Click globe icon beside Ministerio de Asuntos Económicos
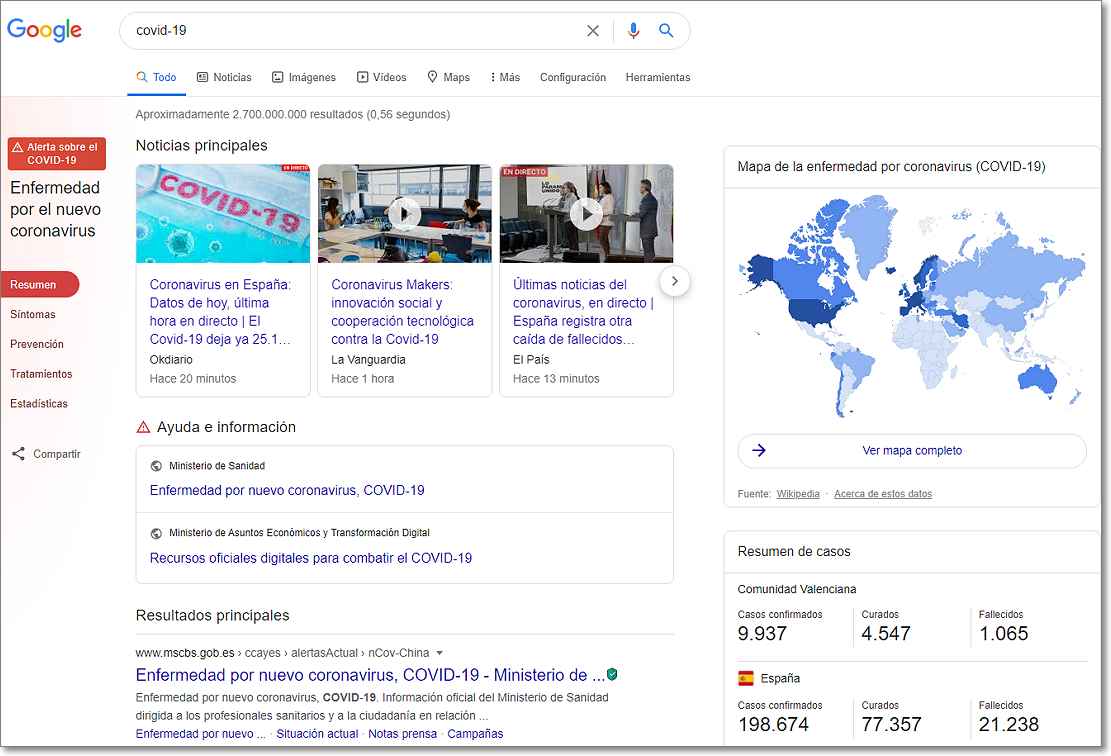 tap(157, 534)
